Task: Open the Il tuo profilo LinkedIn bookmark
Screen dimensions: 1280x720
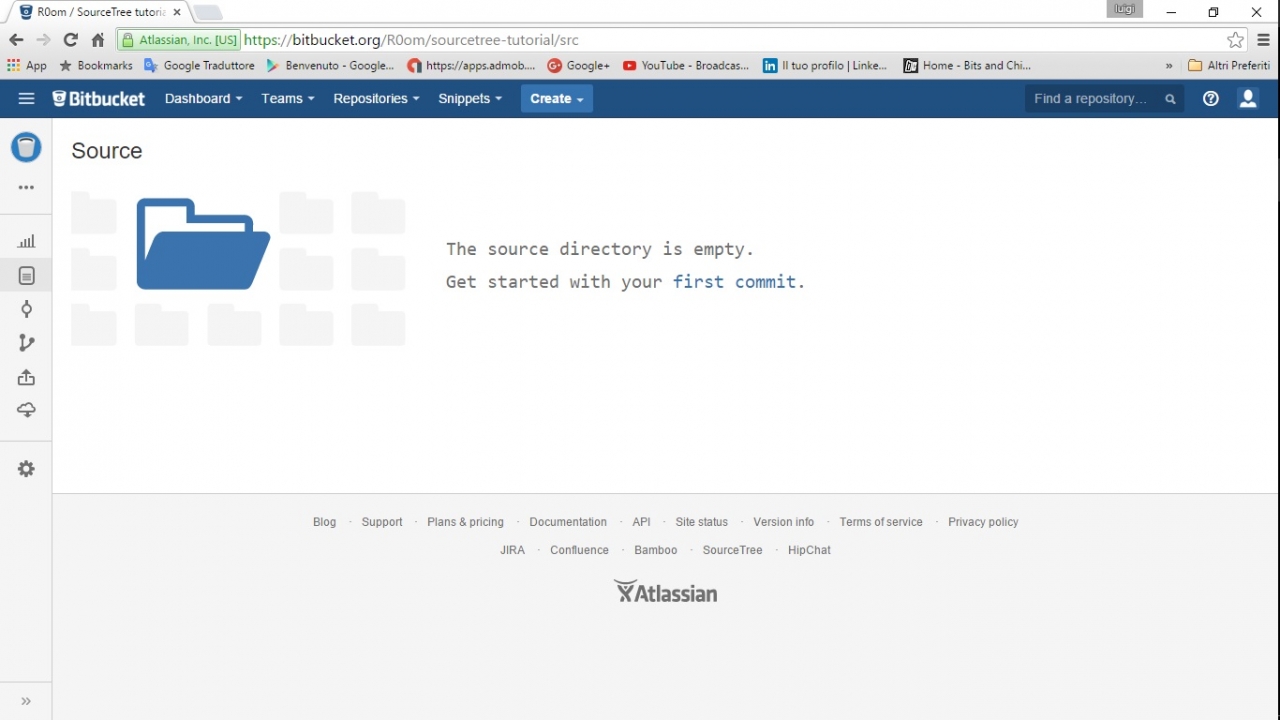Action: click(825, 65)
